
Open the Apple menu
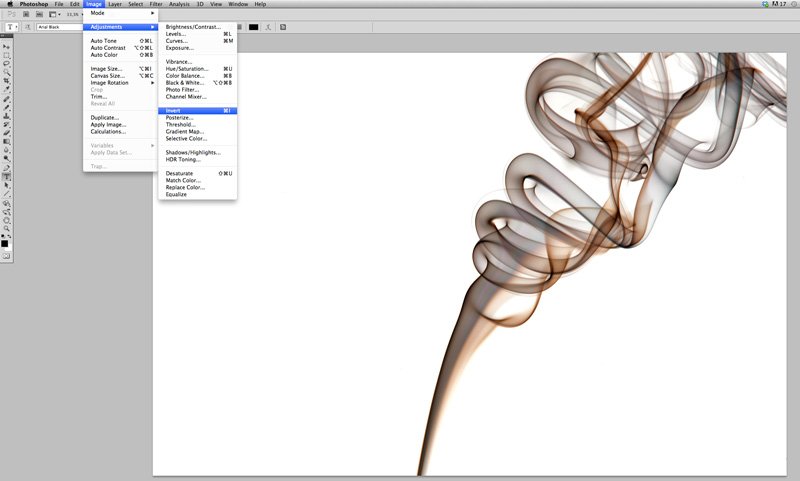8,4
